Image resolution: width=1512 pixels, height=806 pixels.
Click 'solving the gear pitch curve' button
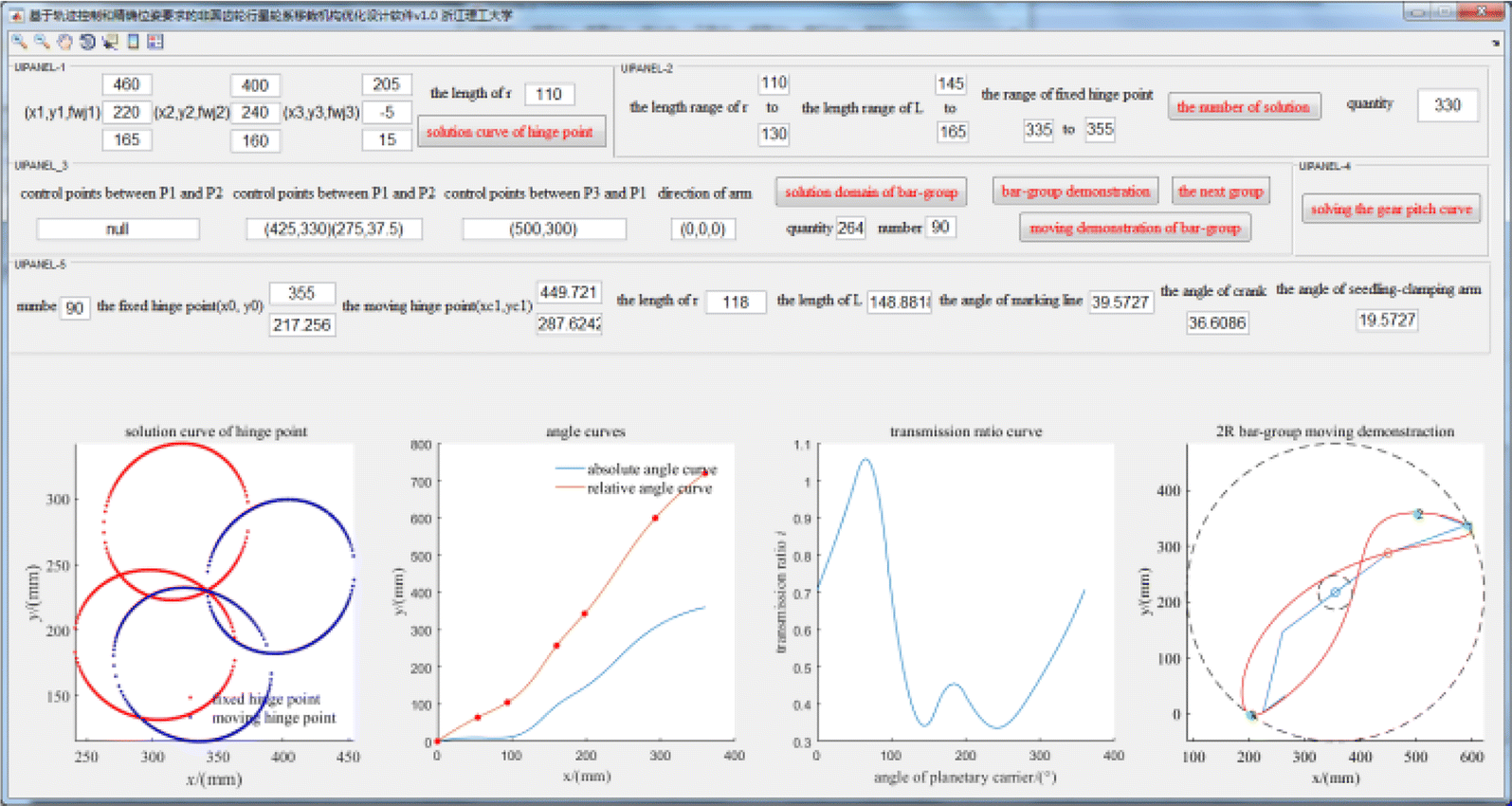pos(1392,209)
